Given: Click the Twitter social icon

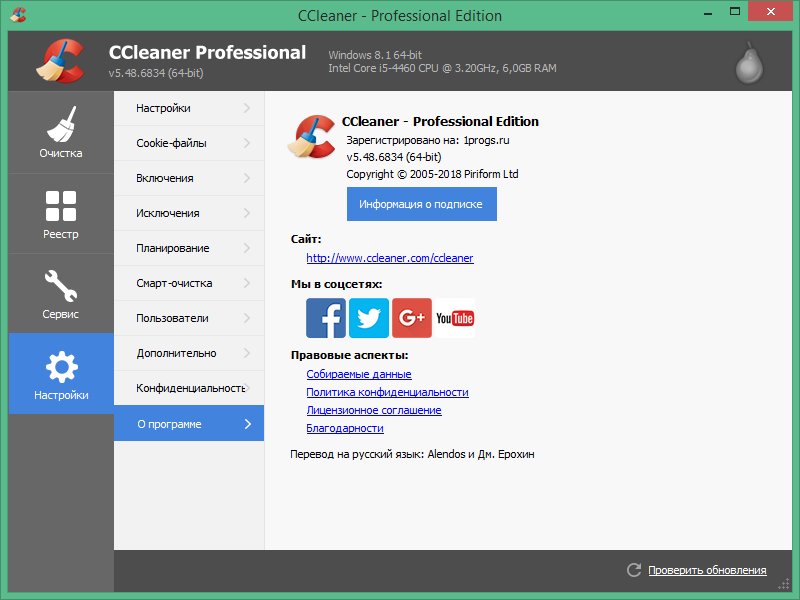Looking at the screenshot, I should (369, 317).
